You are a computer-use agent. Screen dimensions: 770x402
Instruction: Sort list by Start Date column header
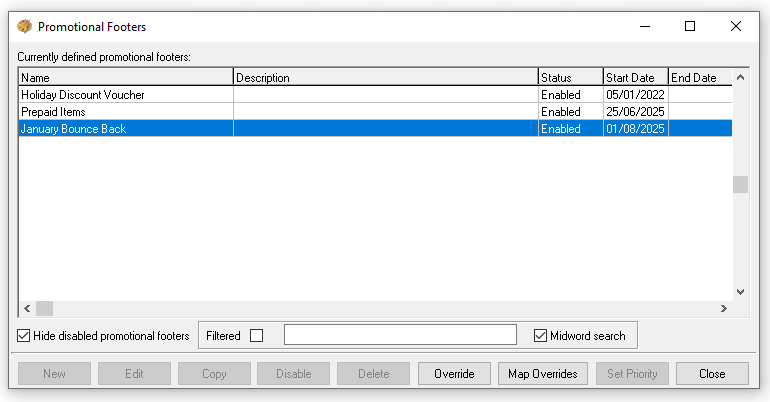click(634, 77)
